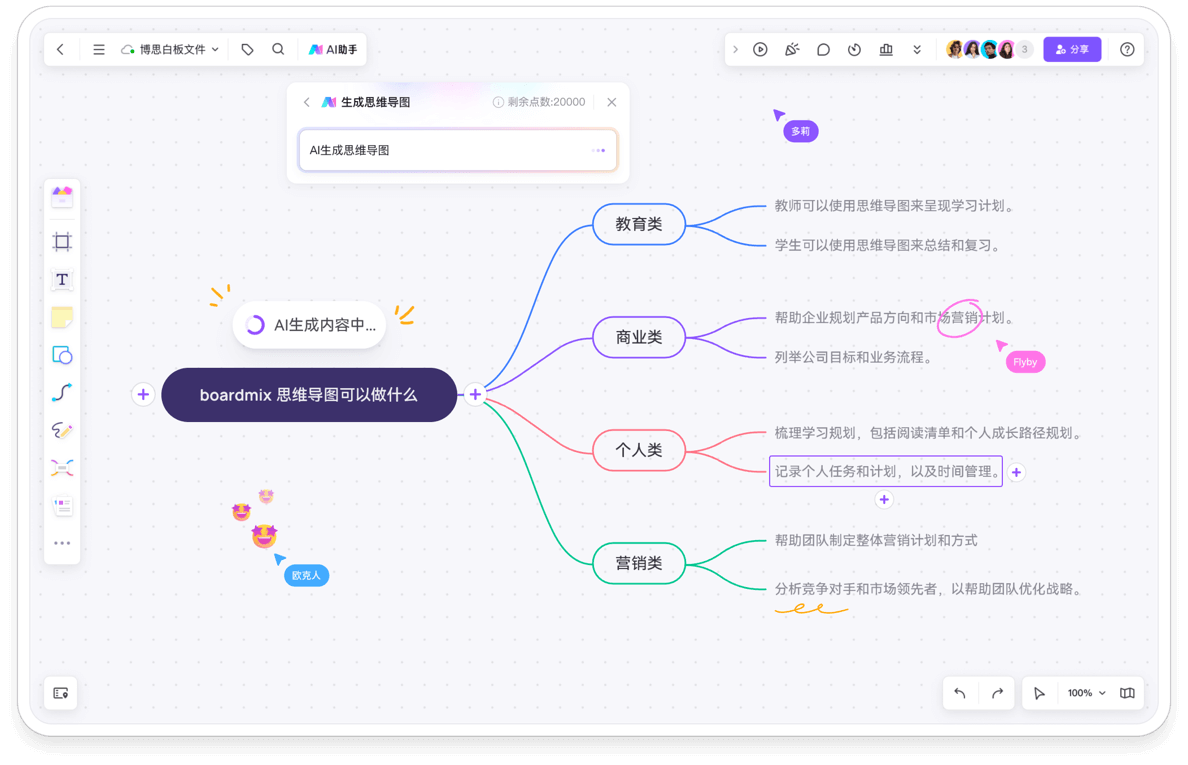Viewport: 1188px width, 765px height.
Task: Redo the last action
Action: tap(997, 693)
